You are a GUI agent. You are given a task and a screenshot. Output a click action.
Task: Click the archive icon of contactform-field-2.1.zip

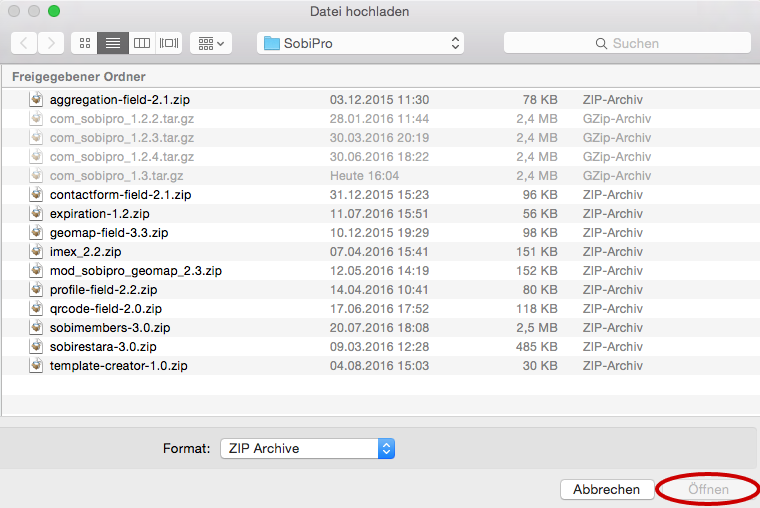coord(36,194)
